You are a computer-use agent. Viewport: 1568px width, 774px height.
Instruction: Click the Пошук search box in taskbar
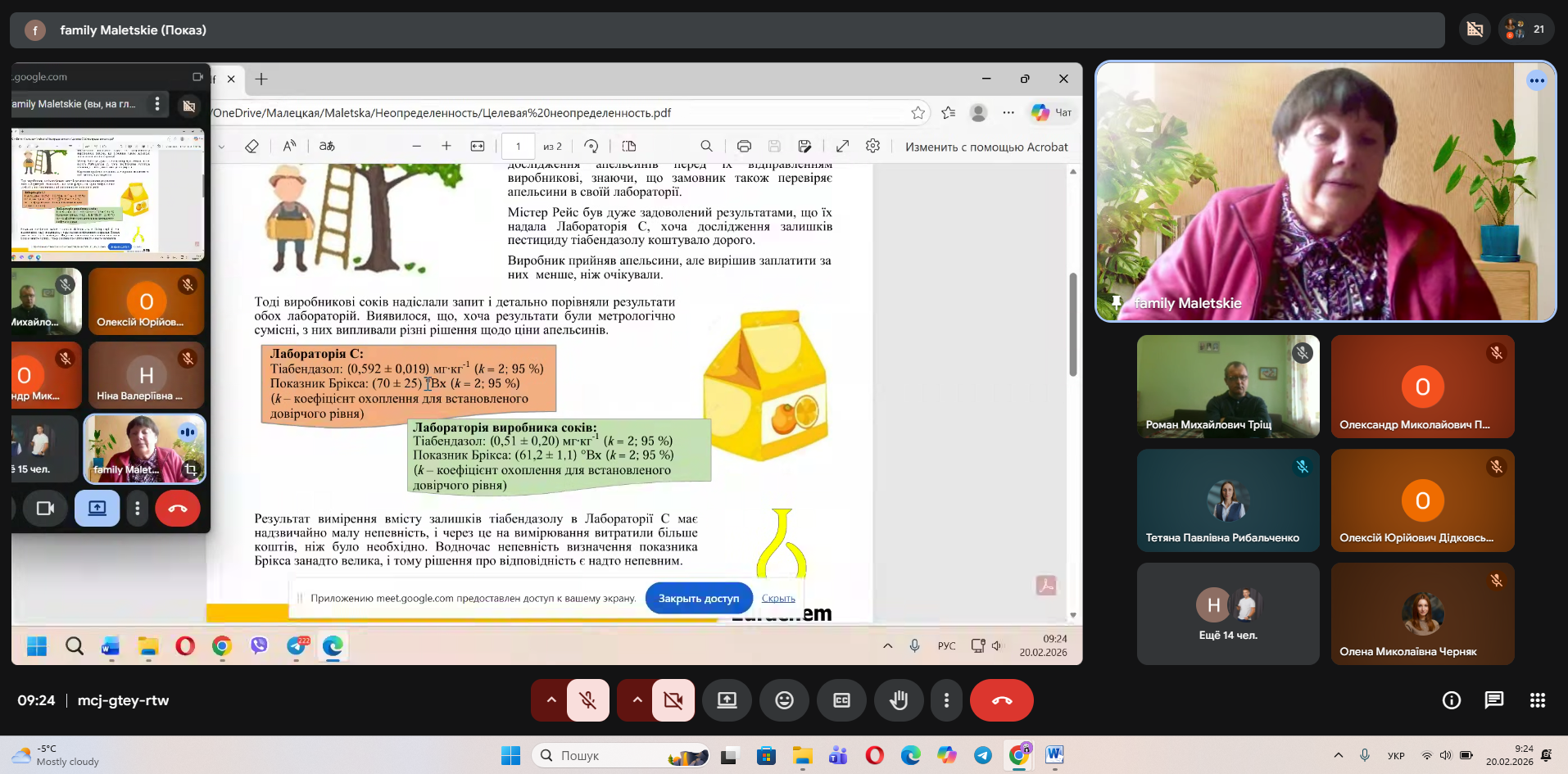point(620,755)
